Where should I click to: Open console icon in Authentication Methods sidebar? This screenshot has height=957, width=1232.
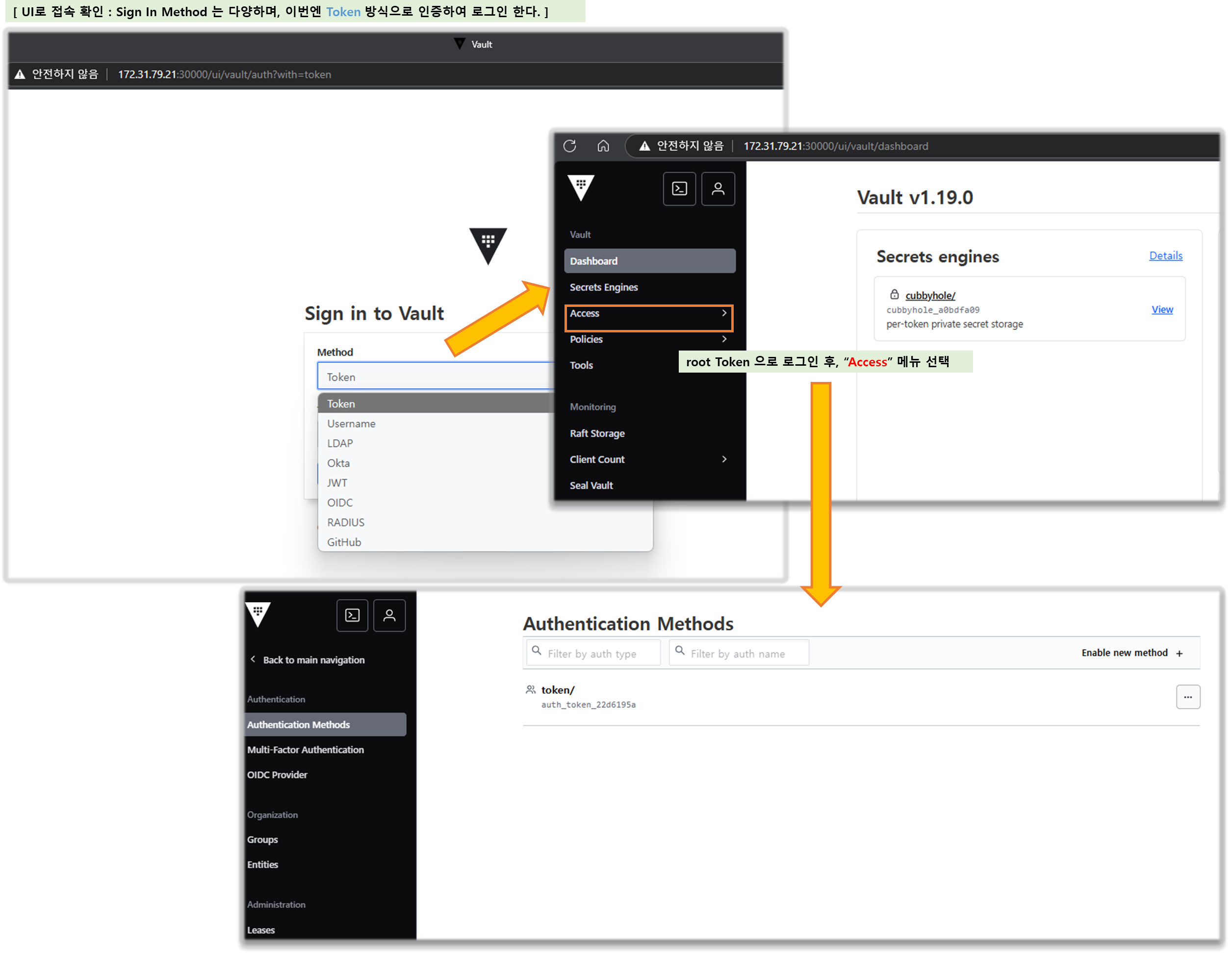pos(353,615)
